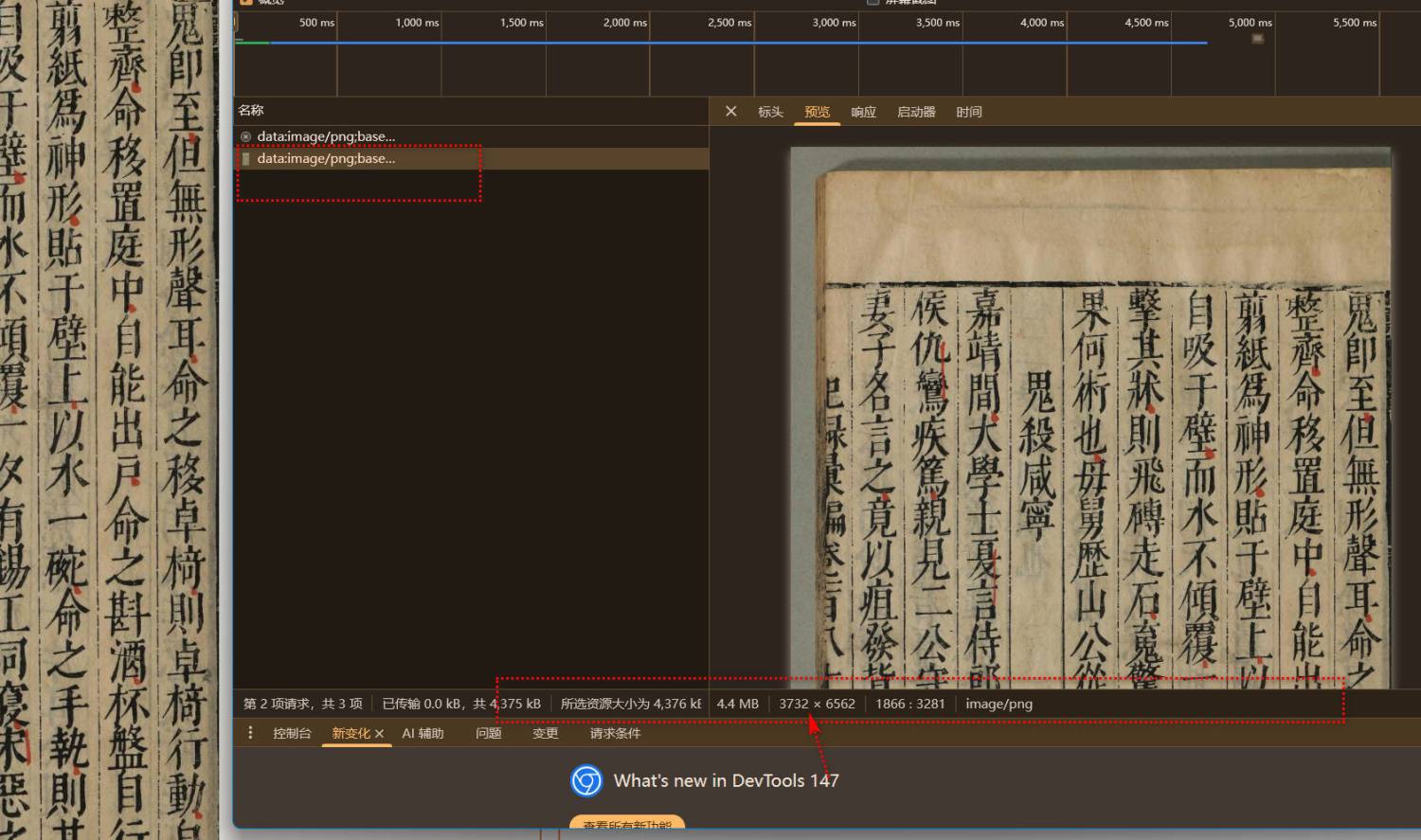The height and width of the screenshot is (840, 1421).
Task: Show the 变更 drawer tab
Action: pos(545,733)
